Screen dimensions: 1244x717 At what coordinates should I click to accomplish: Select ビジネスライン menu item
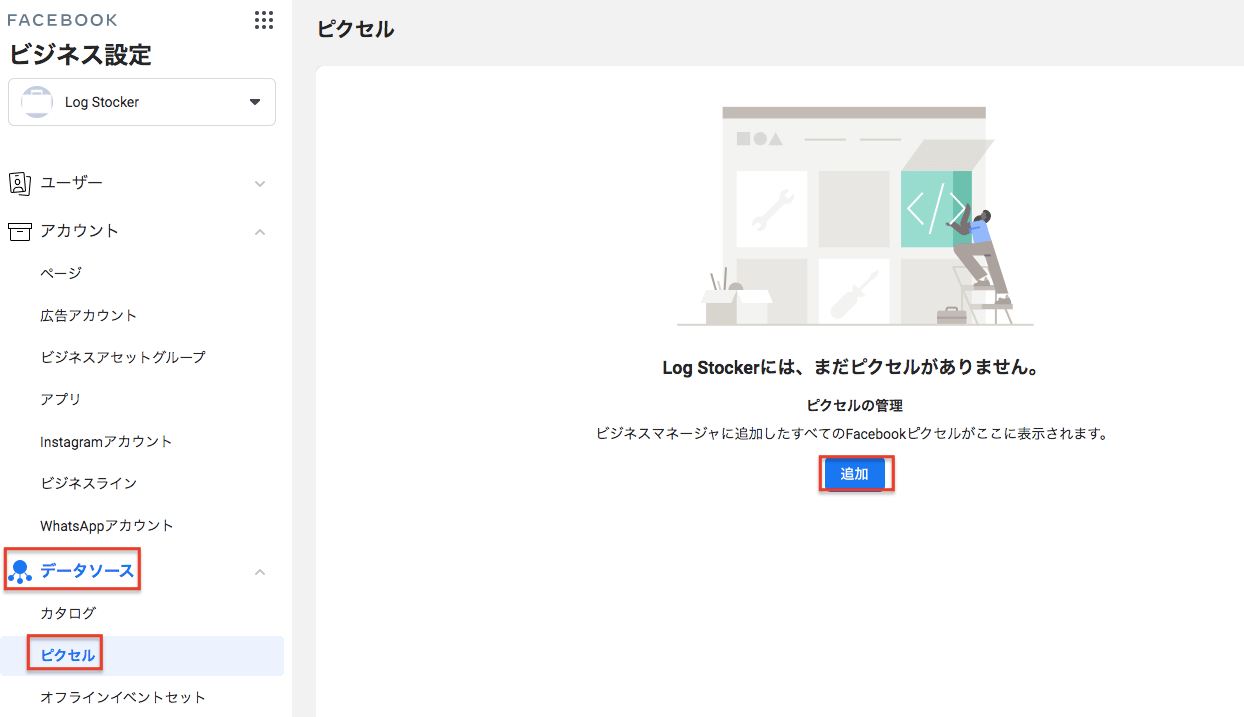(89, 483)
